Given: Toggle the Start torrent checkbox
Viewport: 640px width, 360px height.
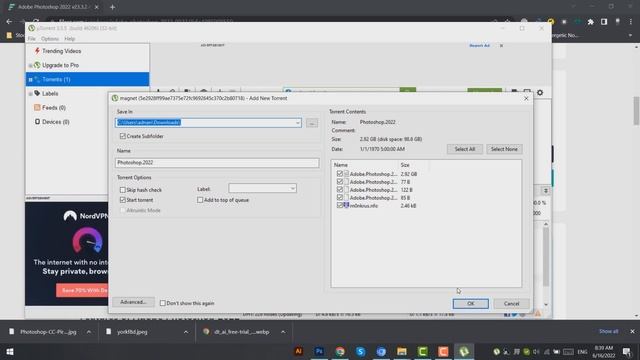Looking at the screenshot, I should pyautogui.click(x=122, y=200).
